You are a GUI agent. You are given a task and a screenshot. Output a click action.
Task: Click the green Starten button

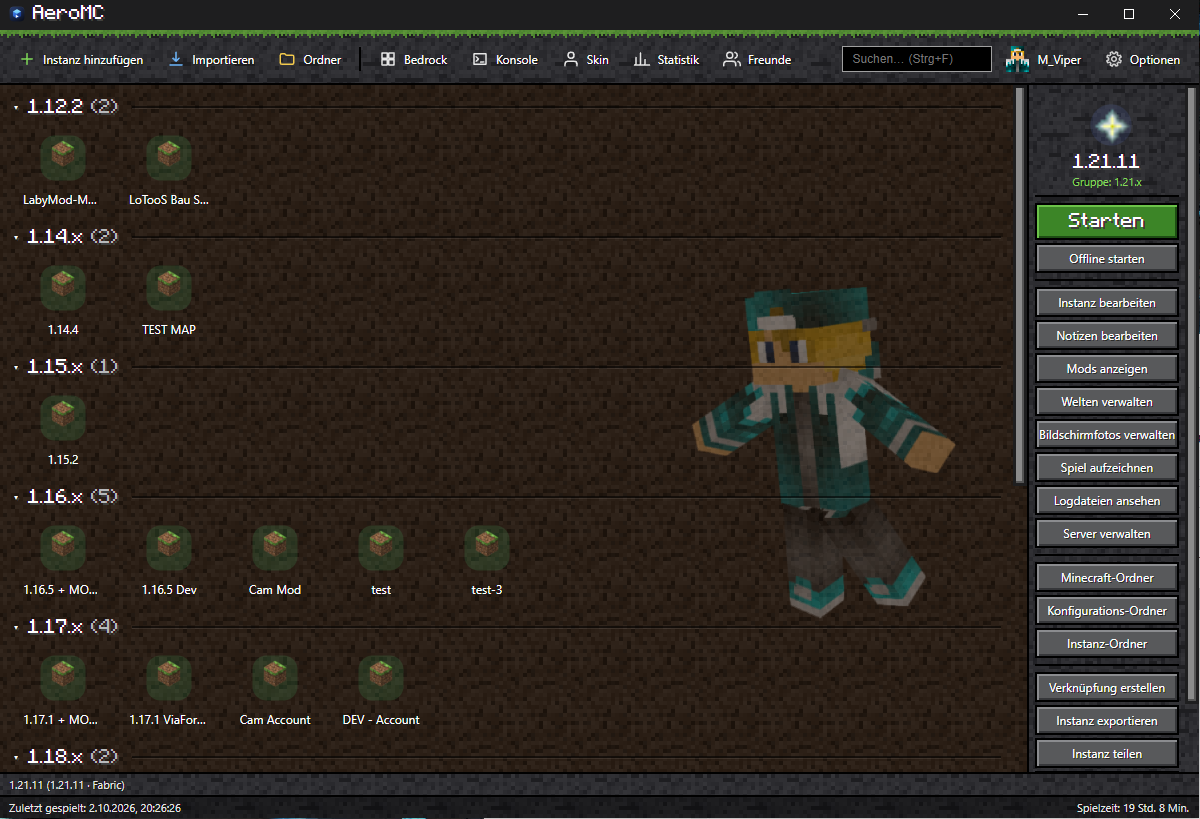pos(1106,221)
